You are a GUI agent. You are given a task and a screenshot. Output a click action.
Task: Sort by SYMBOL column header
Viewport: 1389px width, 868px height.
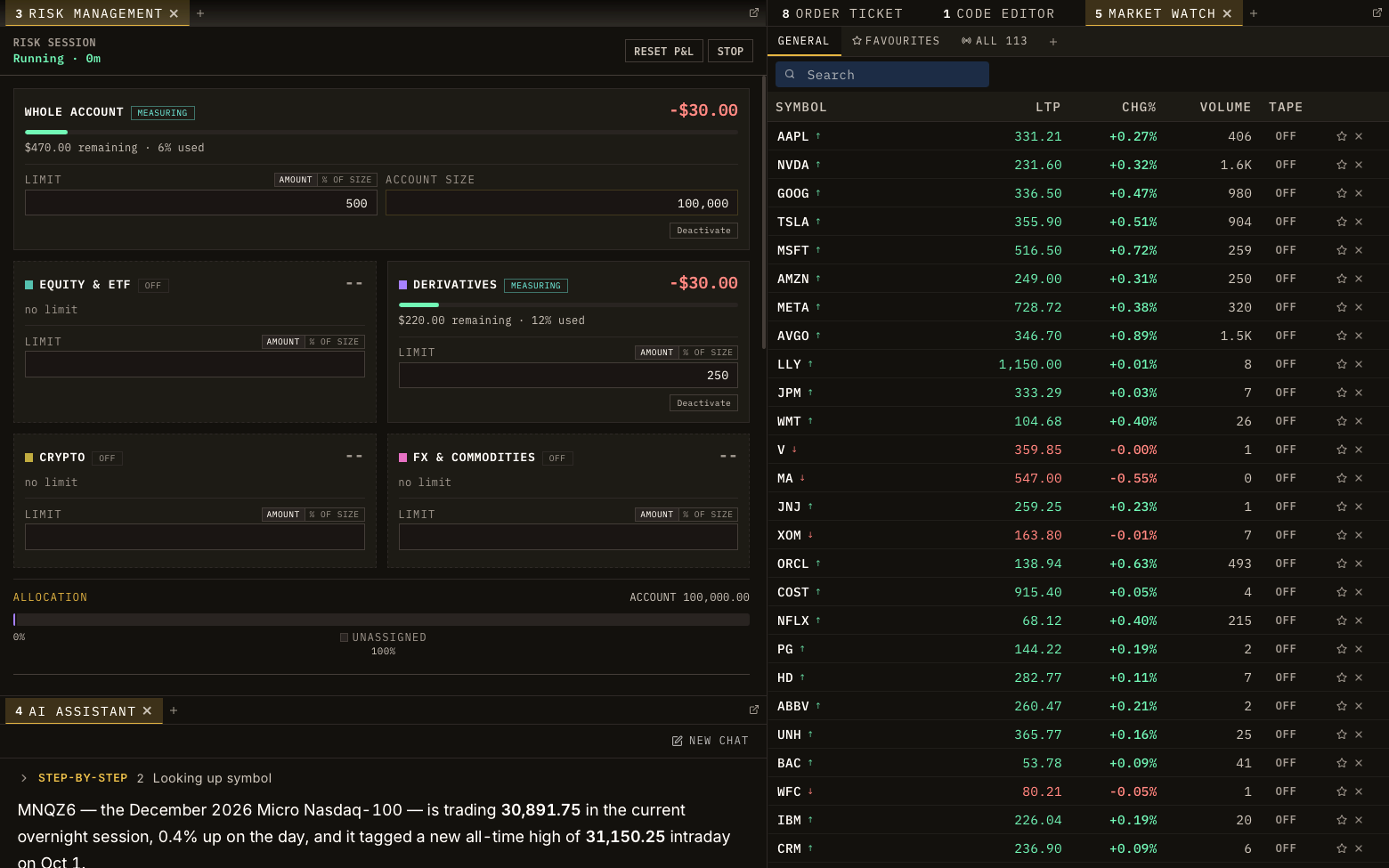click(x=801, y=107)
